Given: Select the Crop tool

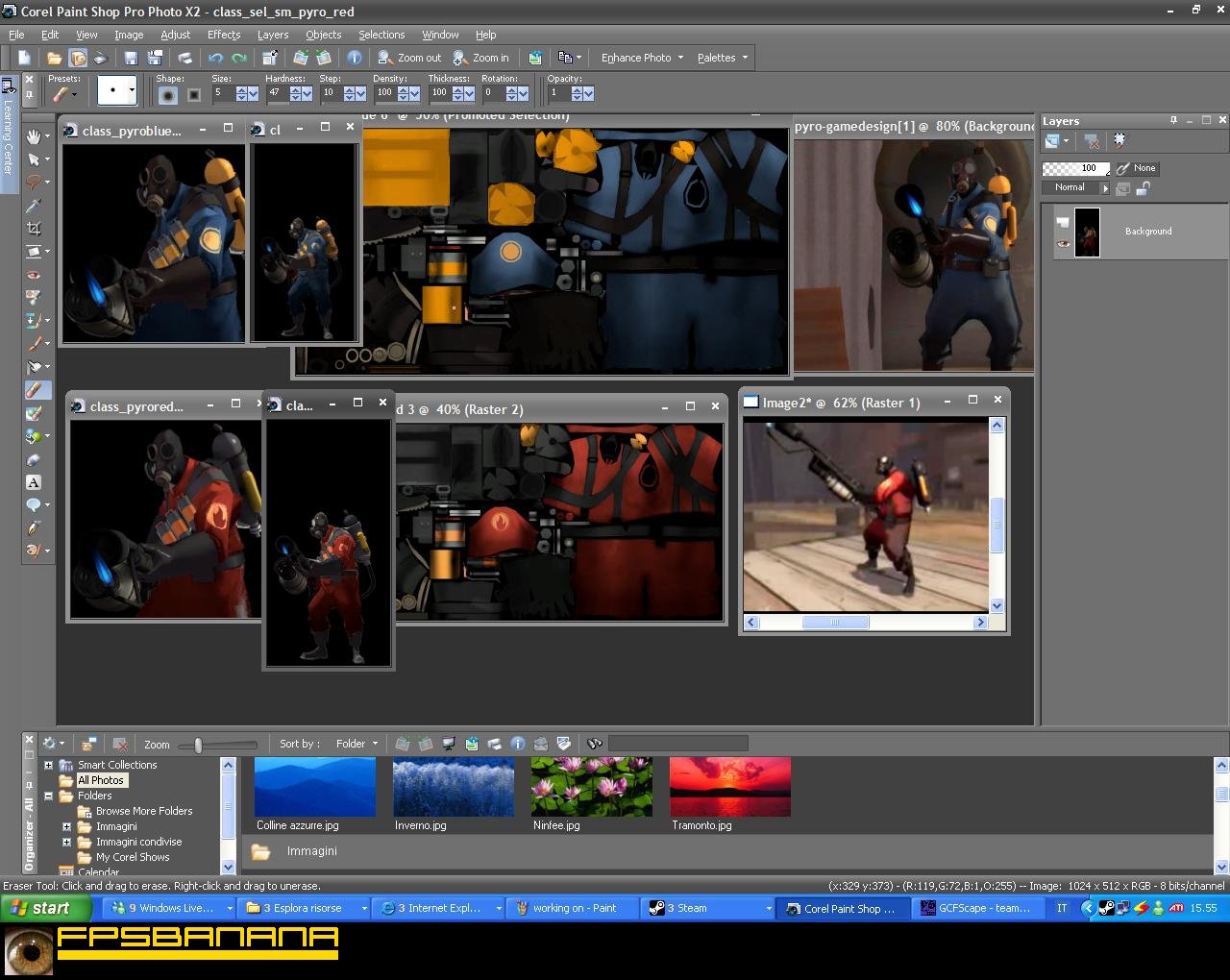Looking at the screenshot, I should point(34,229).
